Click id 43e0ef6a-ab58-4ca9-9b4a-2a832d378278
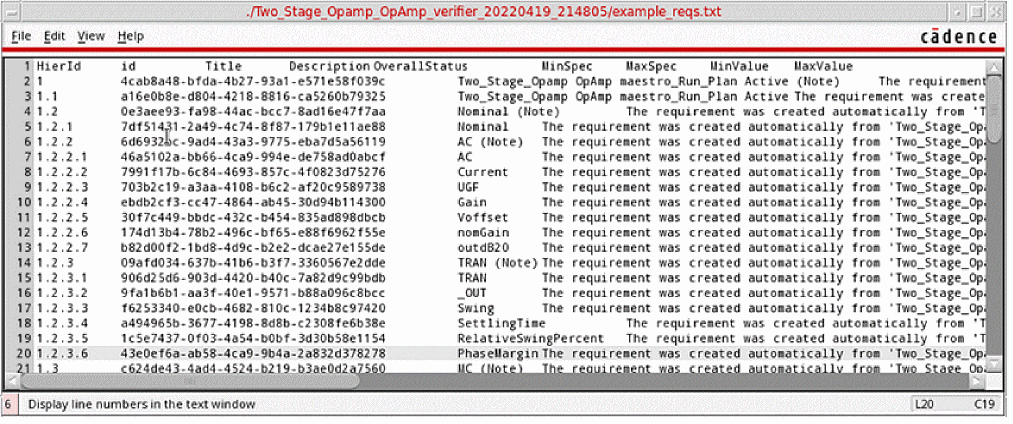The image size is (1013, 424). coord(253,354)
